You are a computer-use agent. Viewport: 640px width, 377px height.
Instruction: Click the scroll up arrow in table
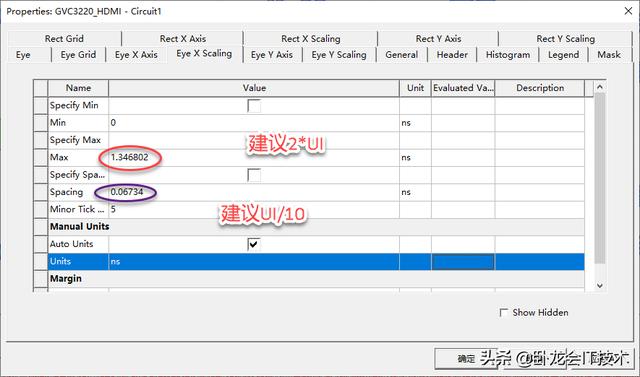point(599,87)
